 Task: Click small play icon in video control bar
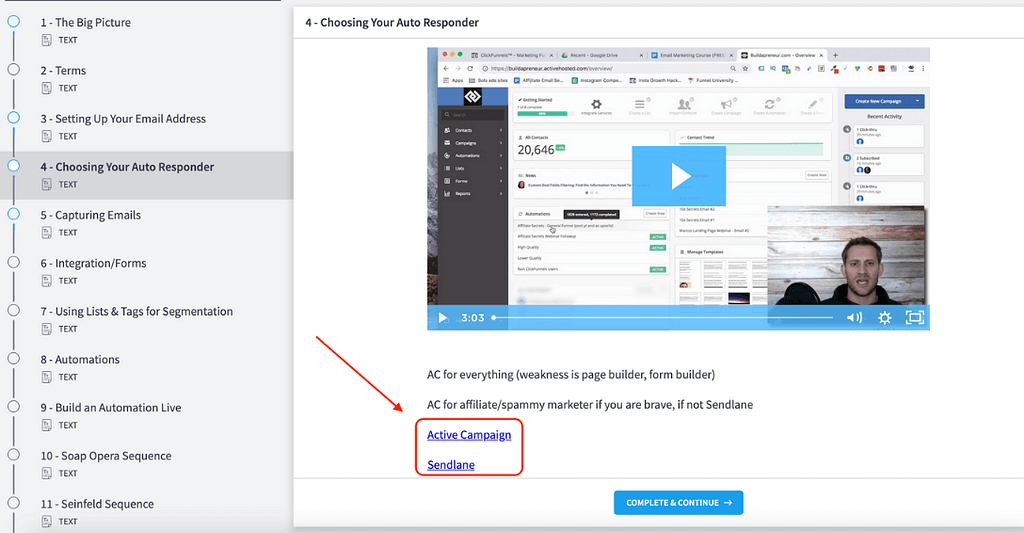click(x=443, y=318)
